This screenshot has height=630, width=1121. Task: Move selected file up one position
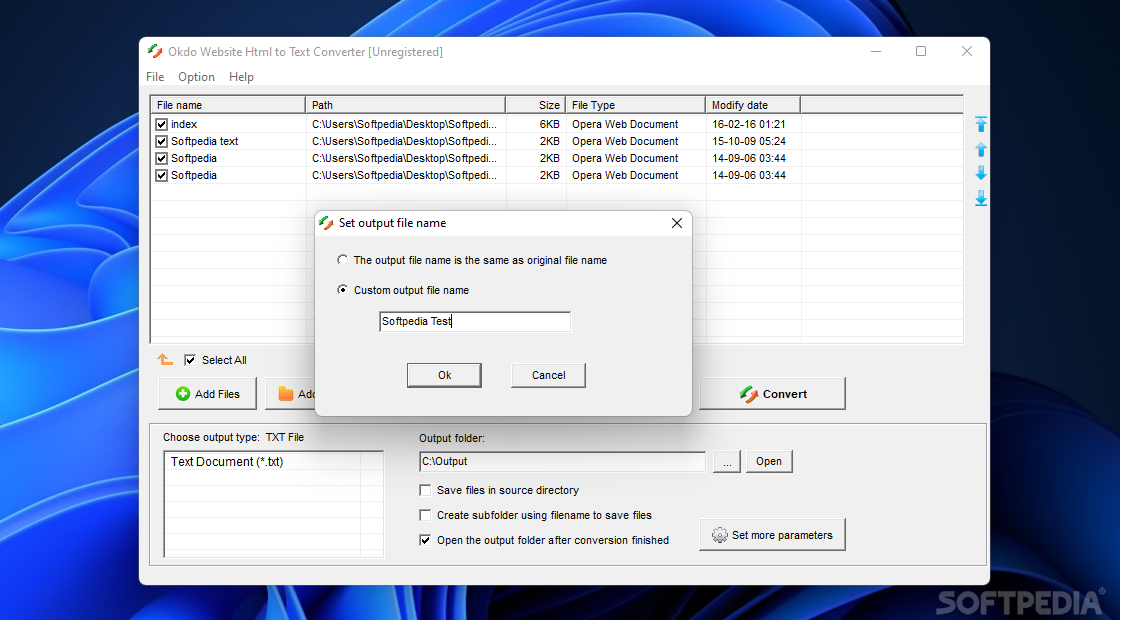tap(981, 149)
